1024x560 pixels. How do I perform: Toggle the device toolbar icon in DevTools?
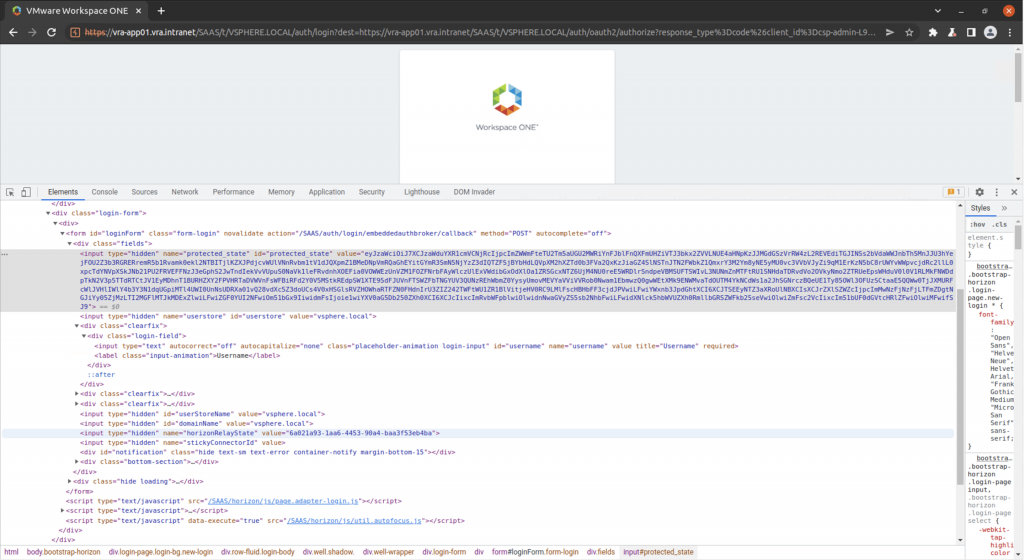26,192
